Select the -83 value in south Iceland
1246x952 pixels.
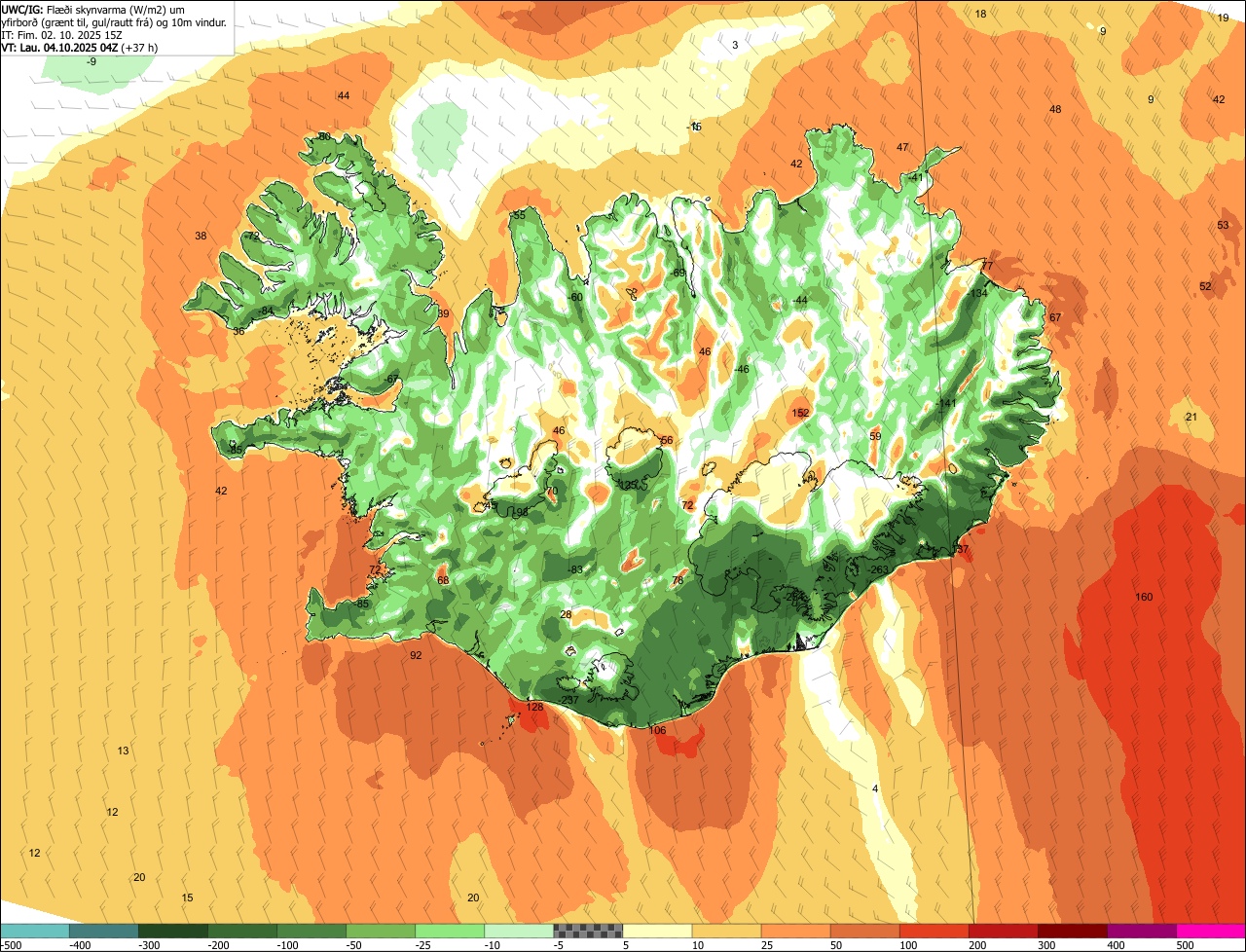click(574, 569)
